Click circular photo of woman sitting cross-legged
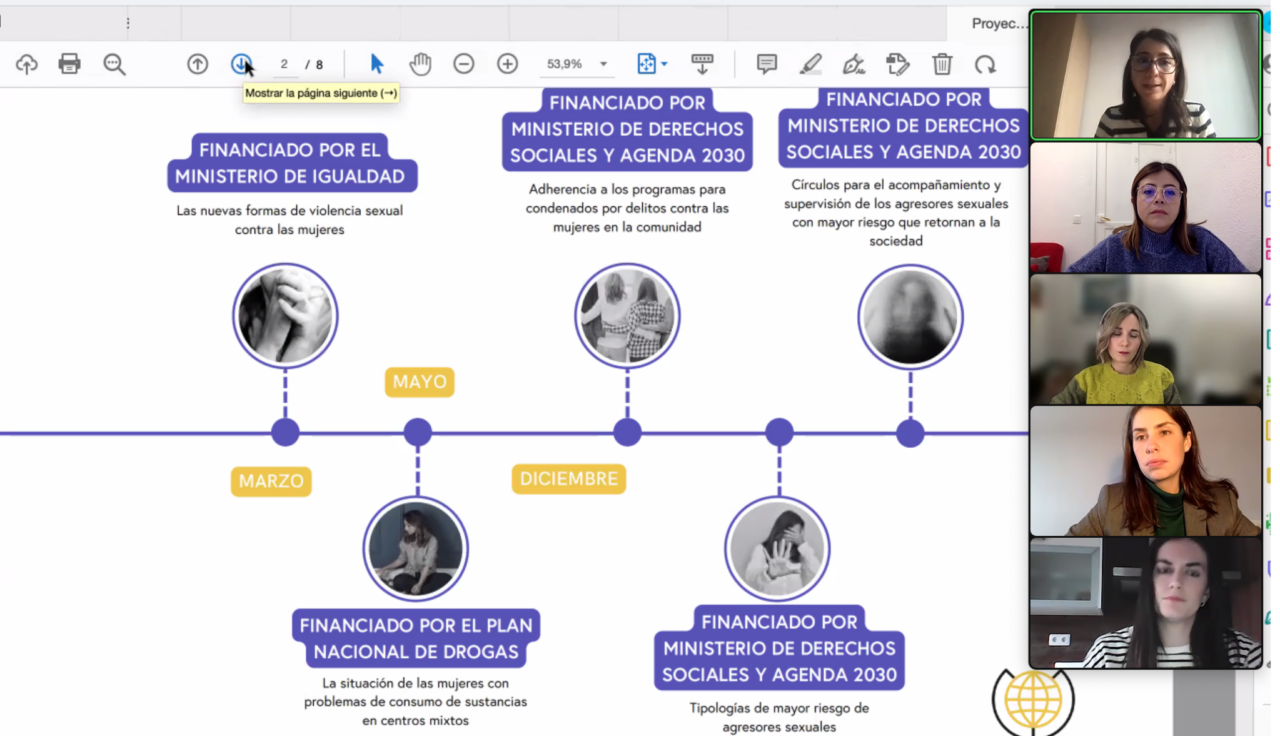The width and height of the screenshot is (1280, 736). [415, 549]
